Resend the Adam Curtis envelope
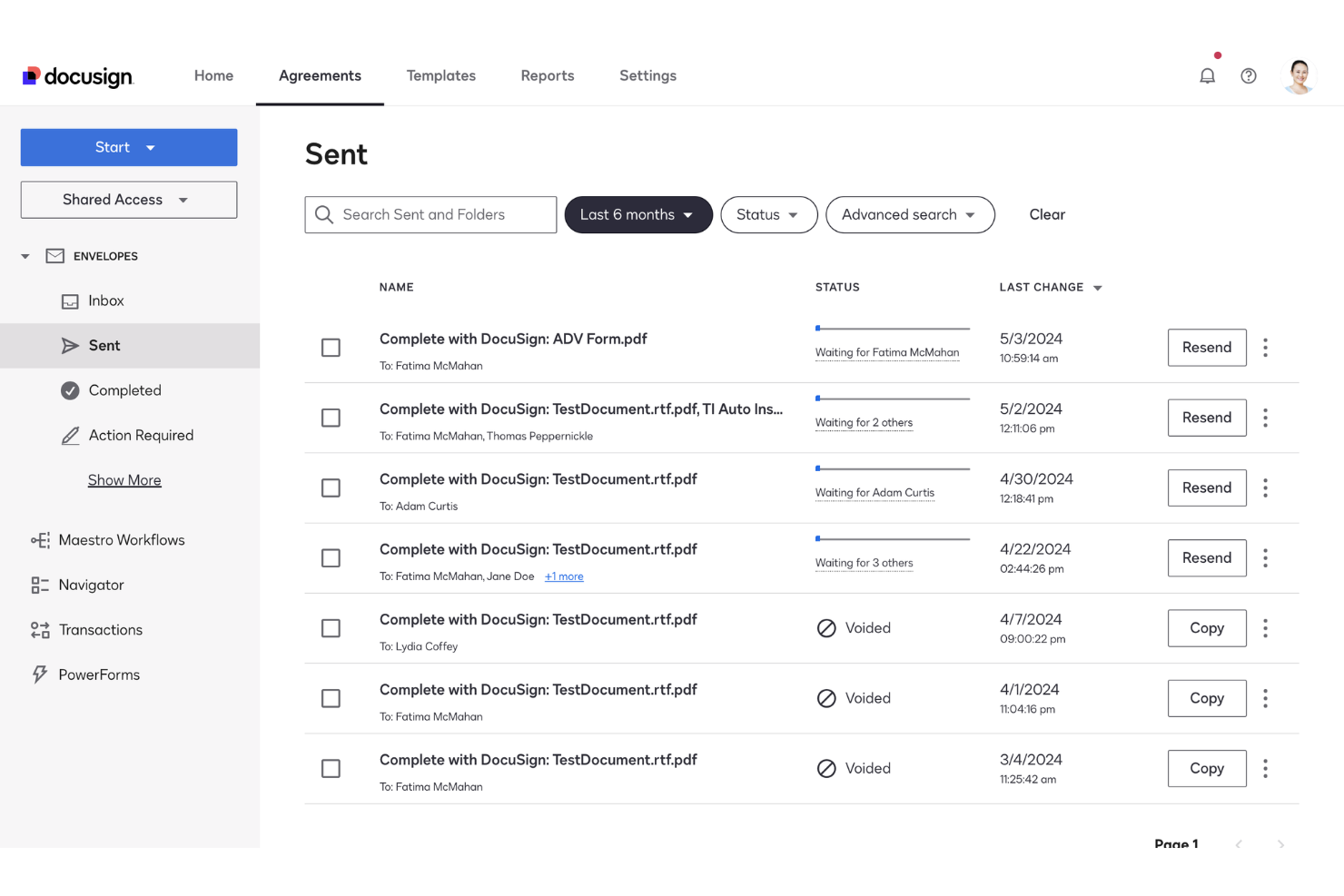 pos(1207,488)
